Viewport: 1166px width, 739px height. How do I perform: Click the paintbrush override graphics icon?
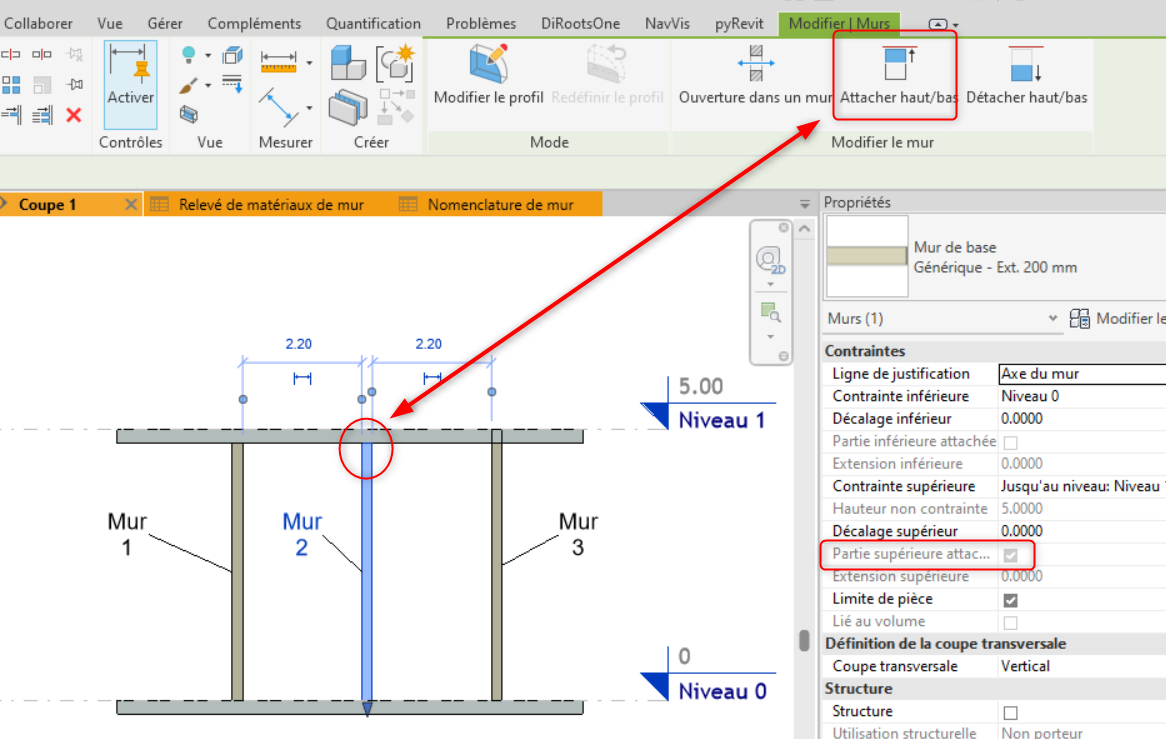(x=189, y=85)
